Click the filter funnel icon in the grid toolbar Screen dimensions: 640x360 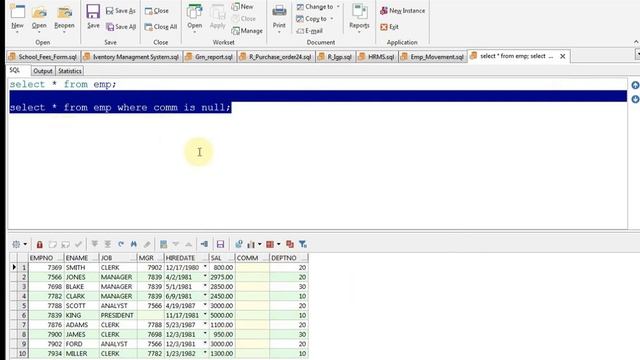click(302, 244)
